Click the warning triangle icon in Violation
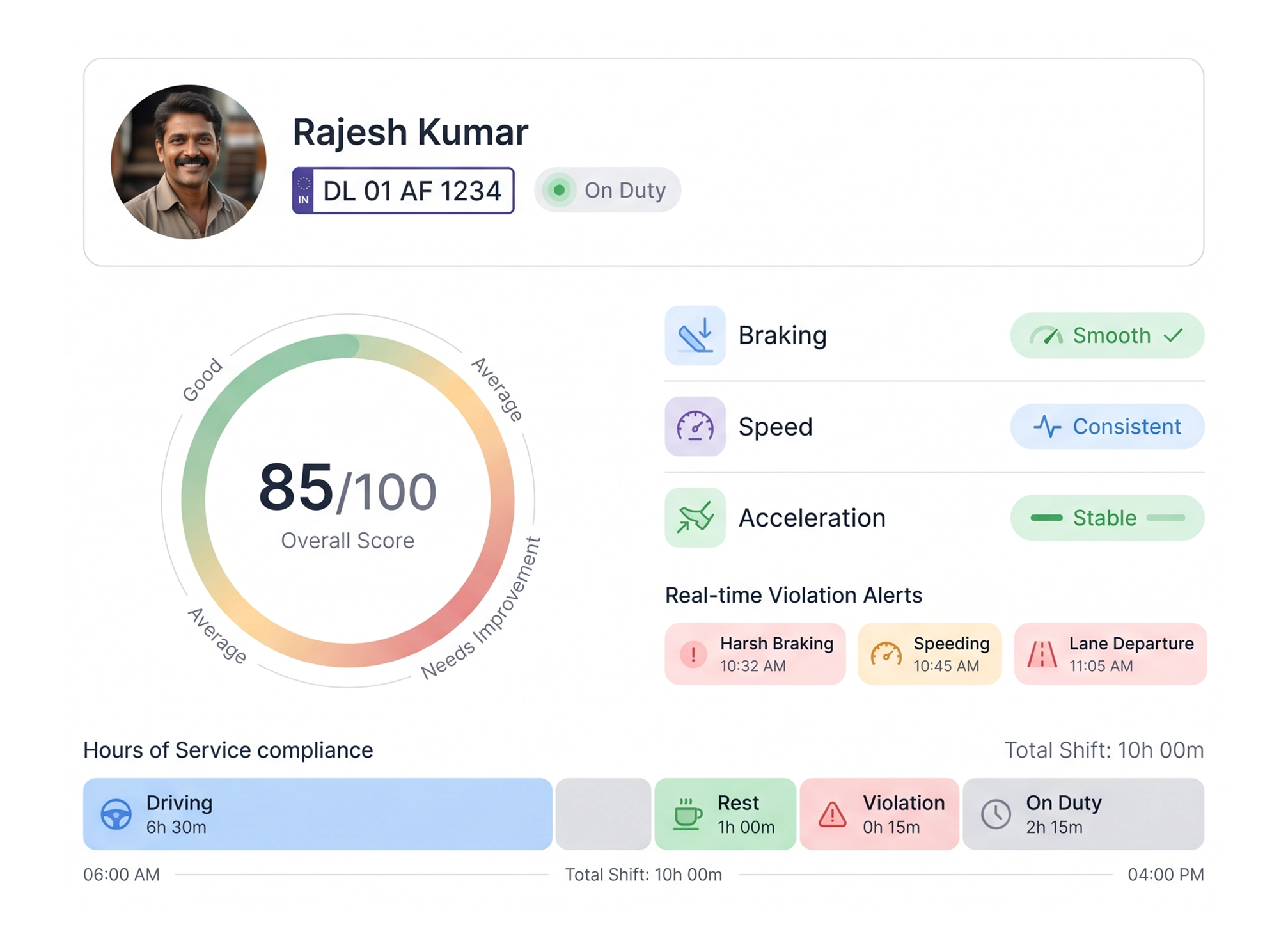This screenshot has height=936, width=1288. [x=833, y=814]
